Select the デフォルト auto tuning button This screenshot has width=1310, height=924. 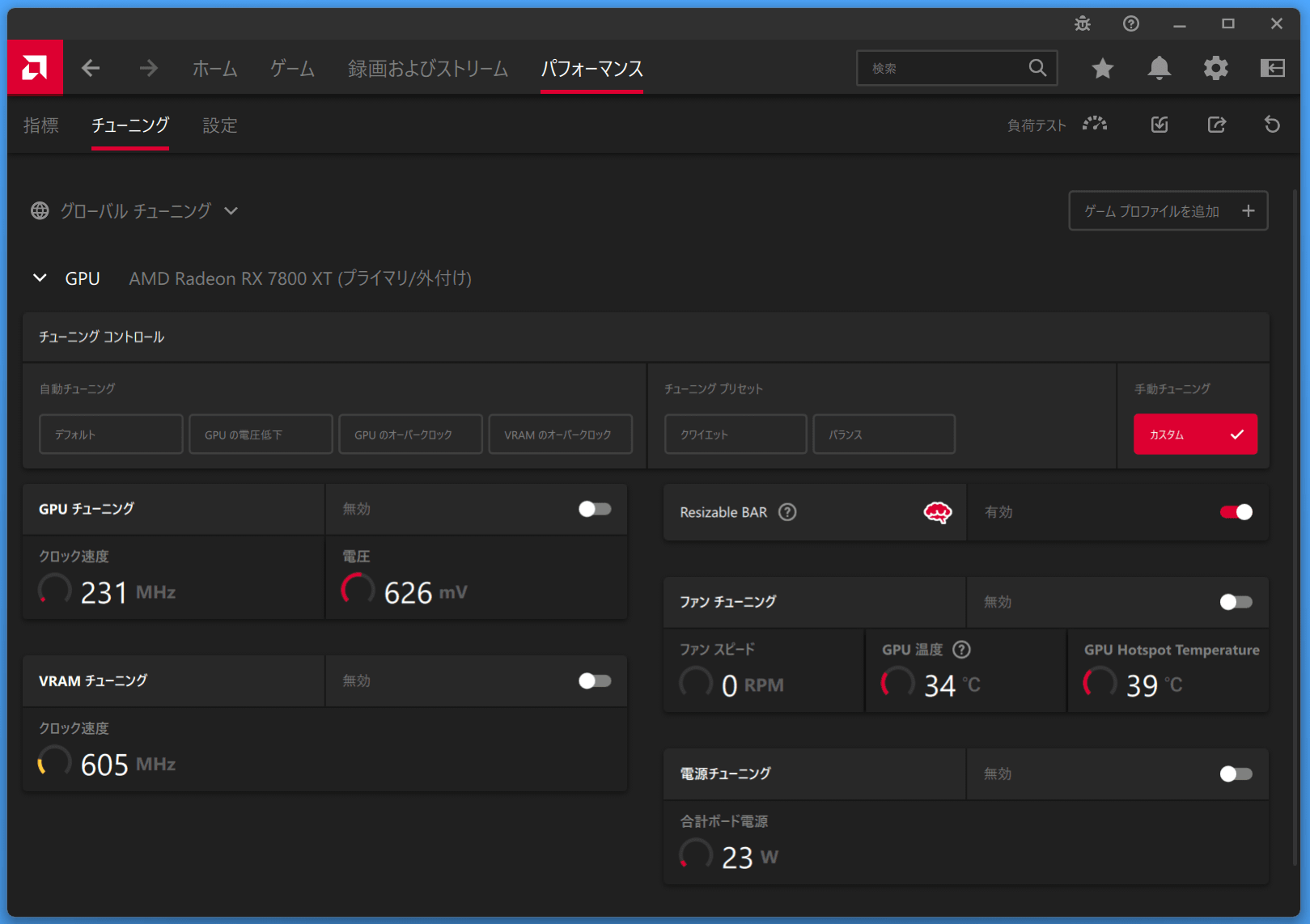pos(111,434)
